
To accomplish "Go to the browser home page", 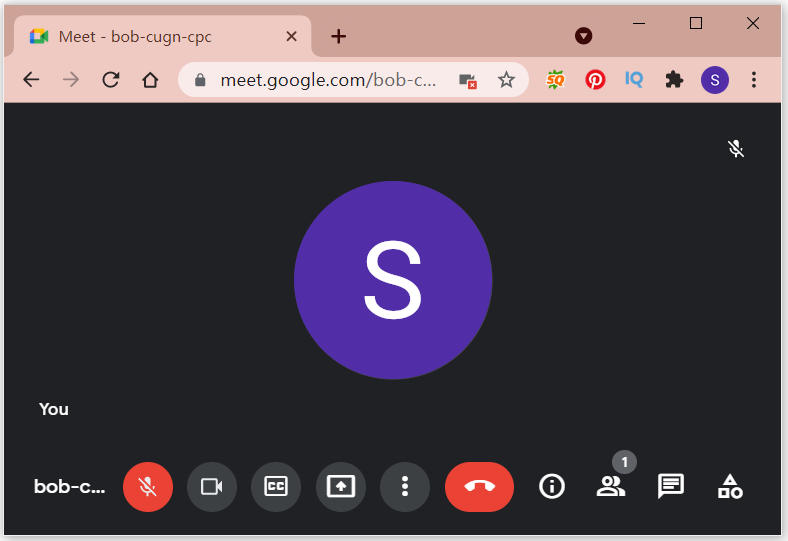I will click(x=150, y=79).
